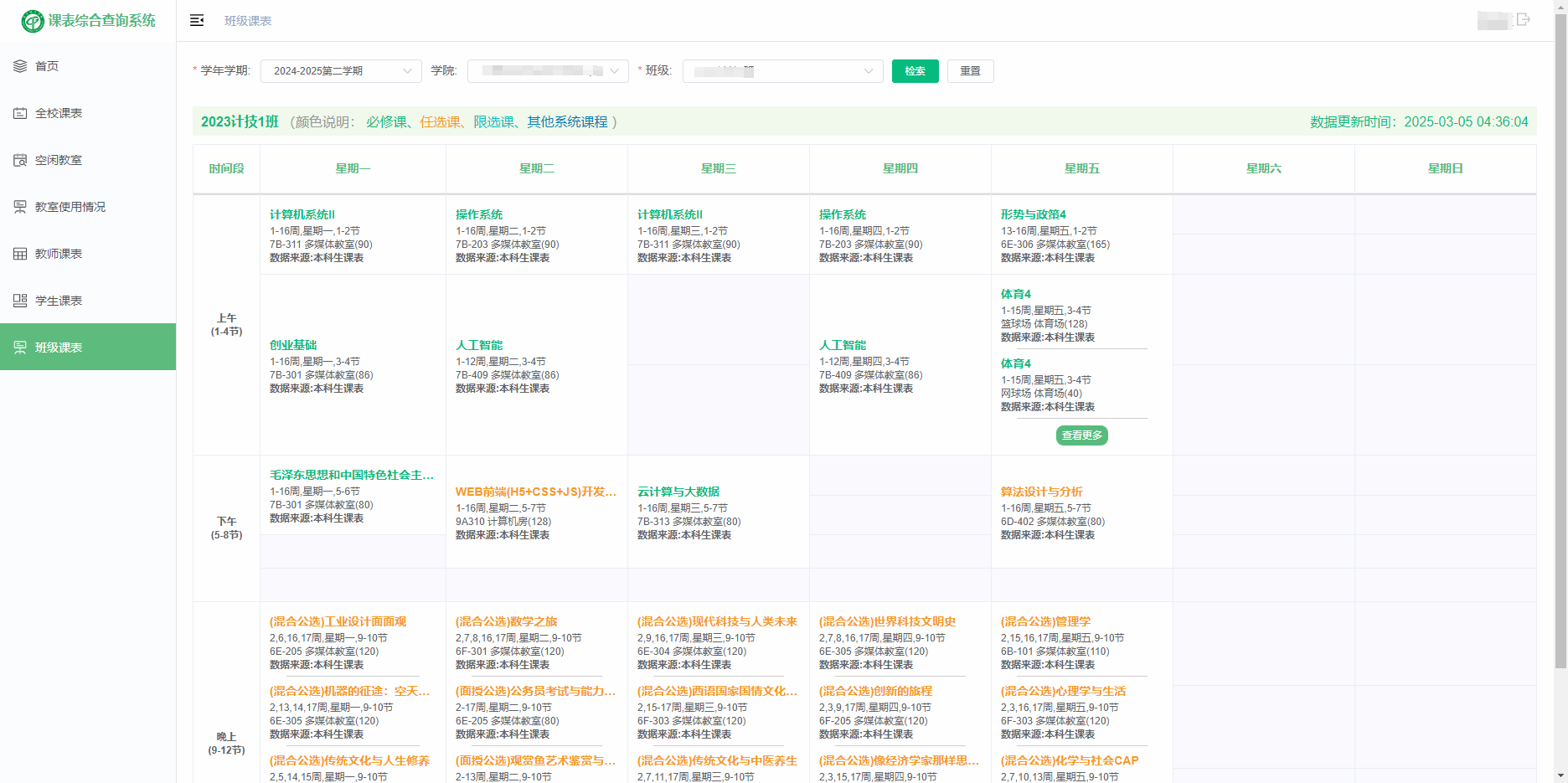1568x783 pixels.
Task: Click Monday's 计算机系统II course title
Action: point(302,215)
